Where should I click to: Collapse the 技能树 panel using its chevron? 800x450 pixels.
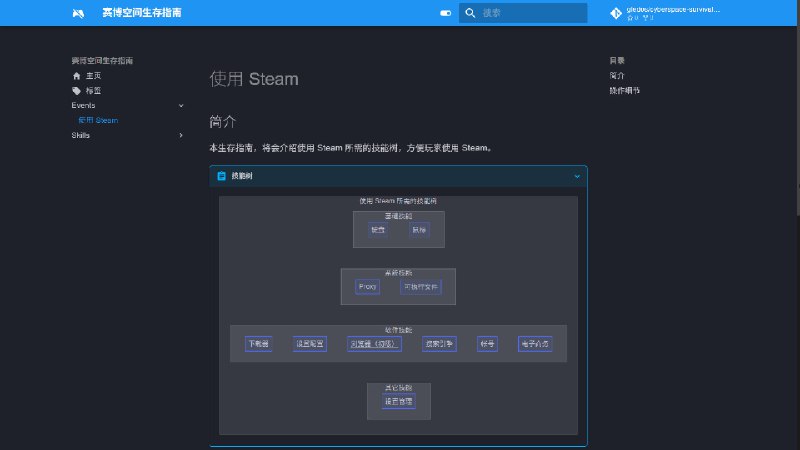pyautogui.click(x=577, y=176)
